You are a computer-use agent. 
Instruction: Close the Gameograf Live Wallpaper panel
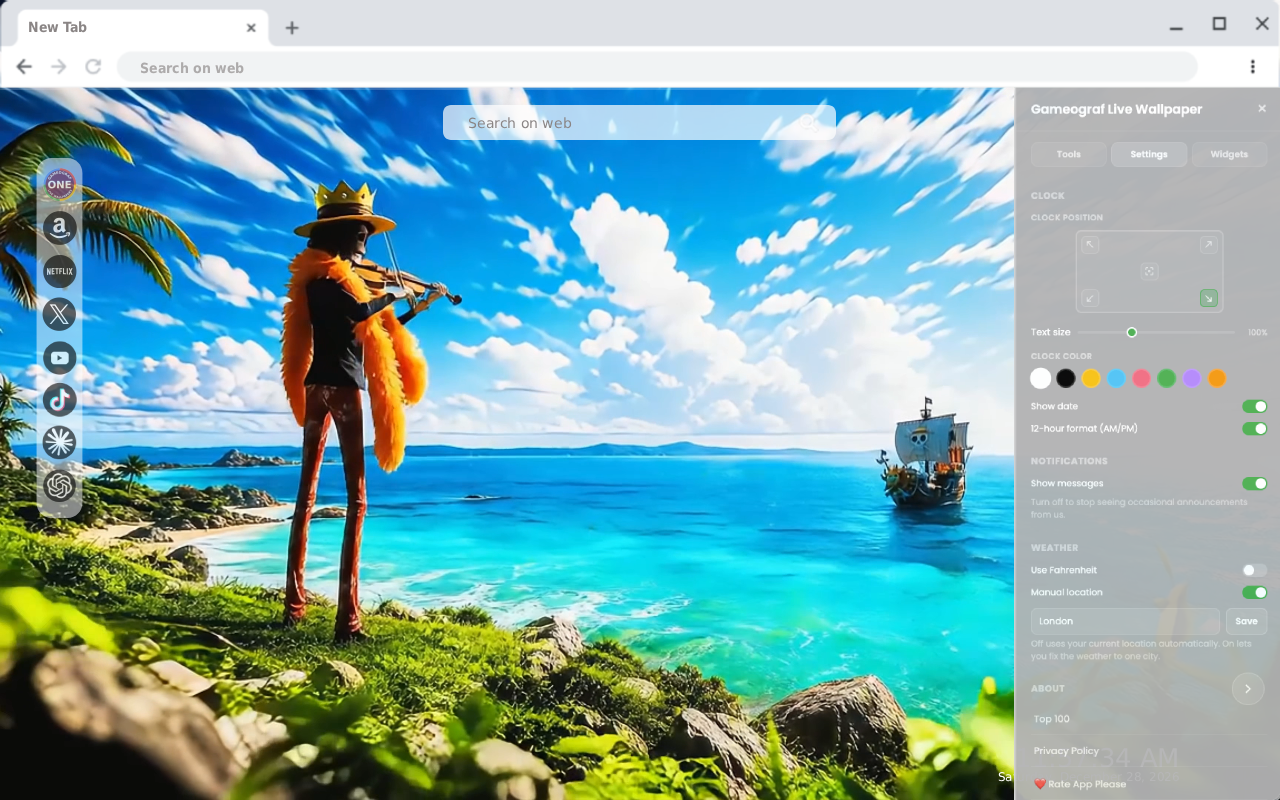[x=1262, y=109]
